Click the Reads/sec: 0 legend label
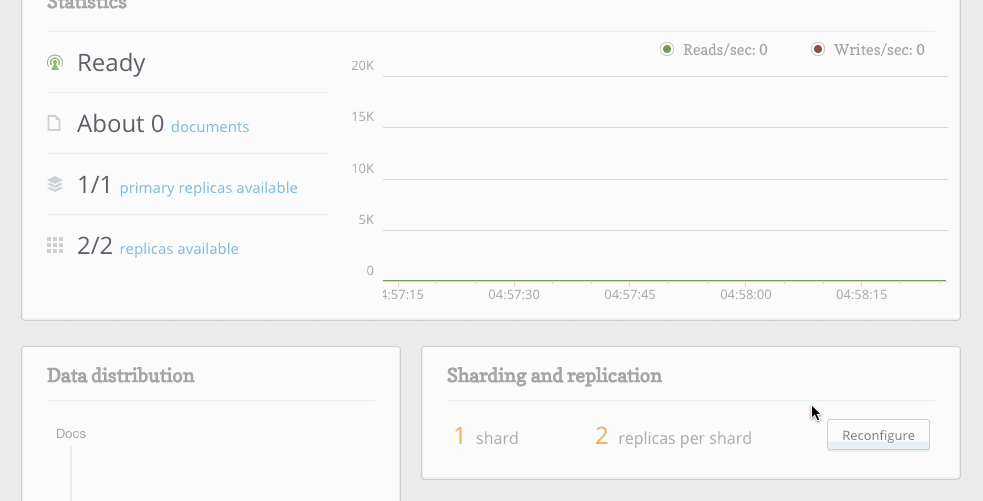This screenshot has height=501, width=983. point(725,50)
